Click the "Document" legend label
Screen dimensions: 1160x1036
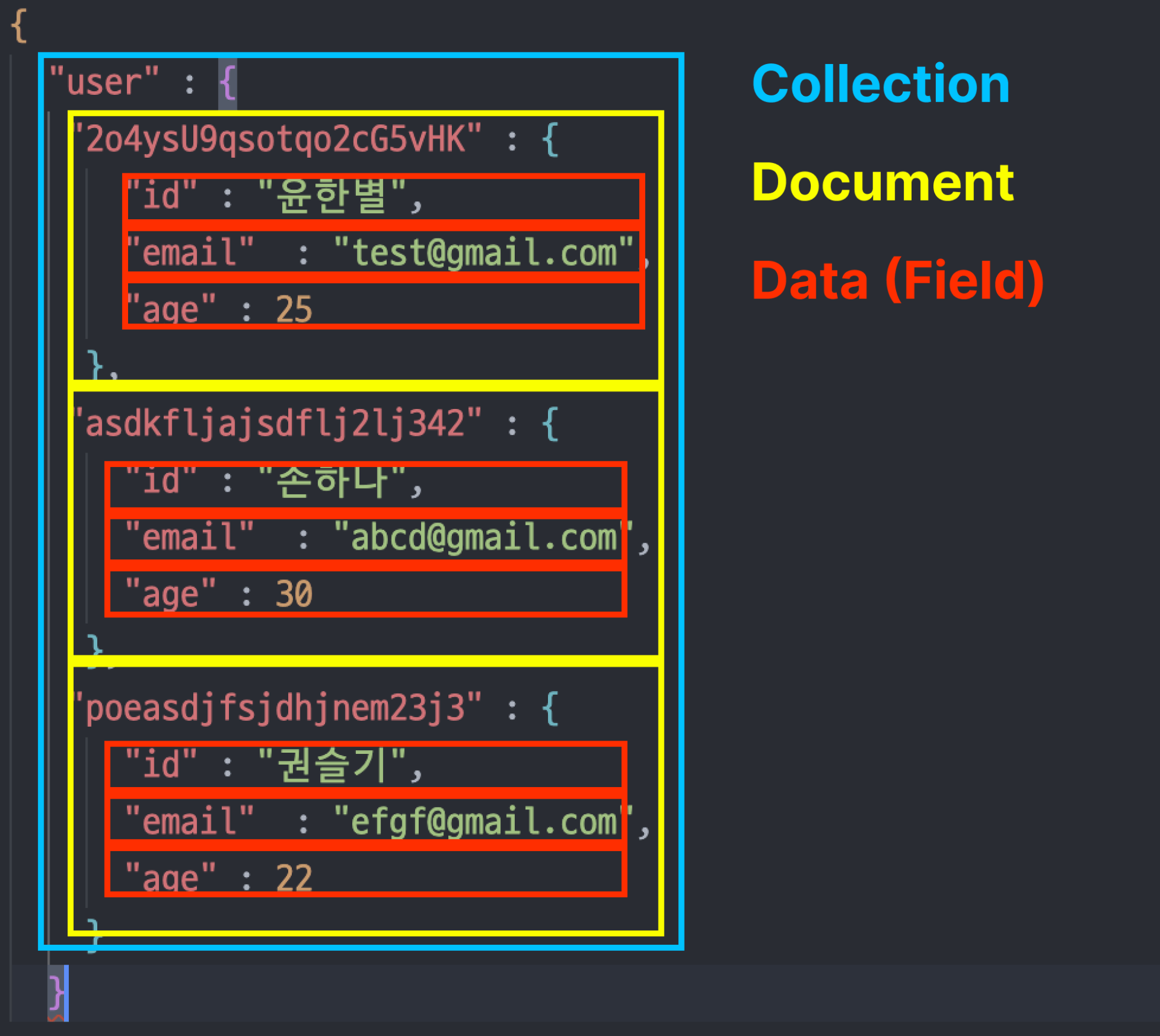click(883, 182)
